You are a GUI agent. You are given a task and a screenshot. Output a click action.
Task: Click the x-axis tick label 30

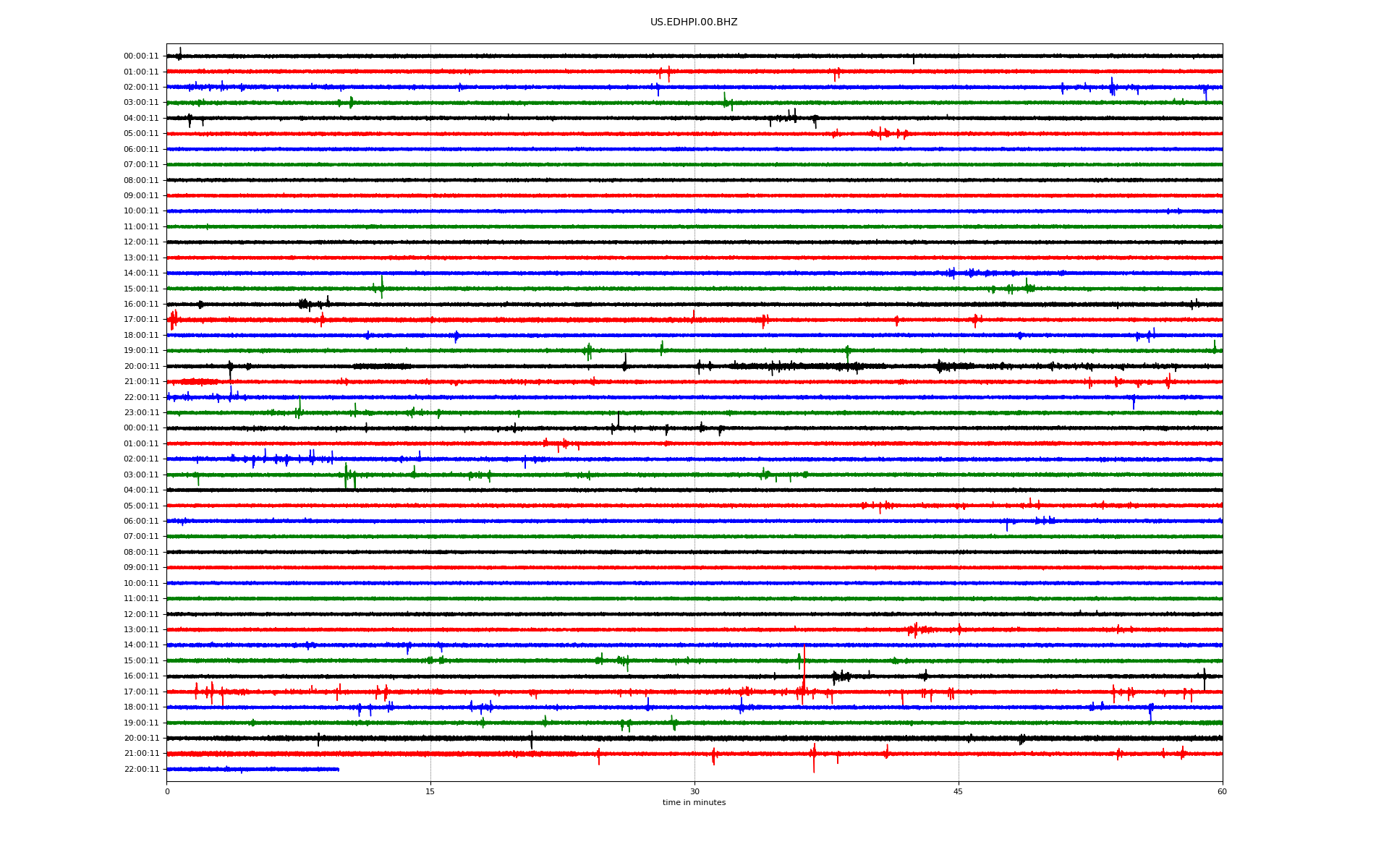(694, 791)
